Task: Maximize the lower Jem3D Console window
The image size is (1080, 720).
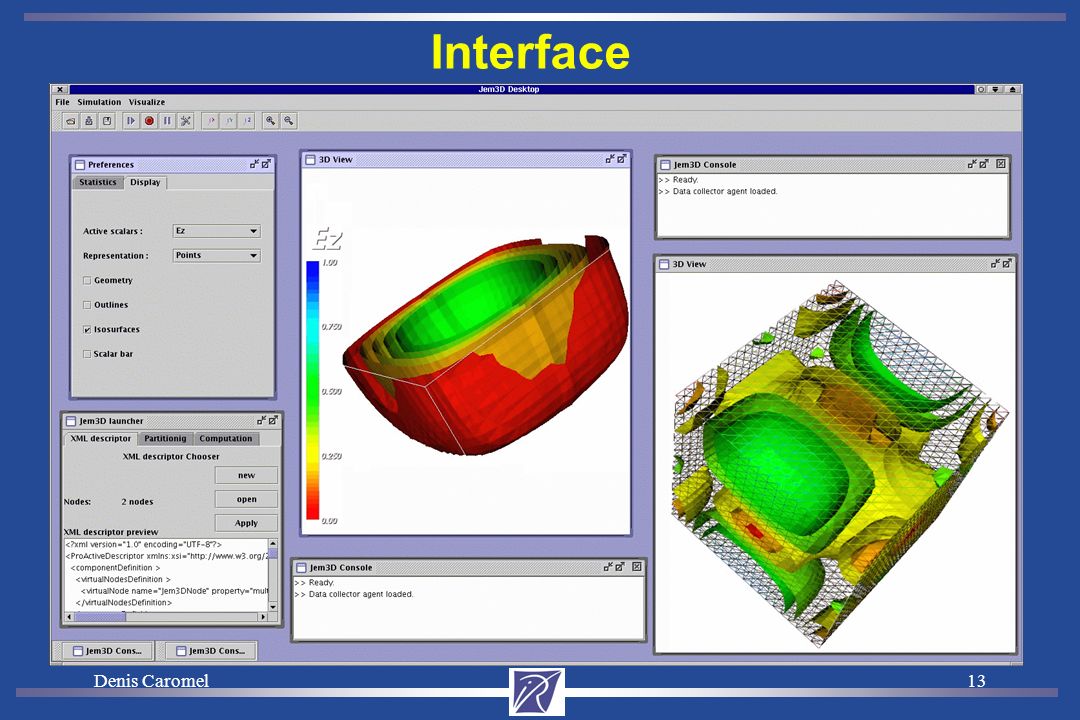Action: [620, 567]
